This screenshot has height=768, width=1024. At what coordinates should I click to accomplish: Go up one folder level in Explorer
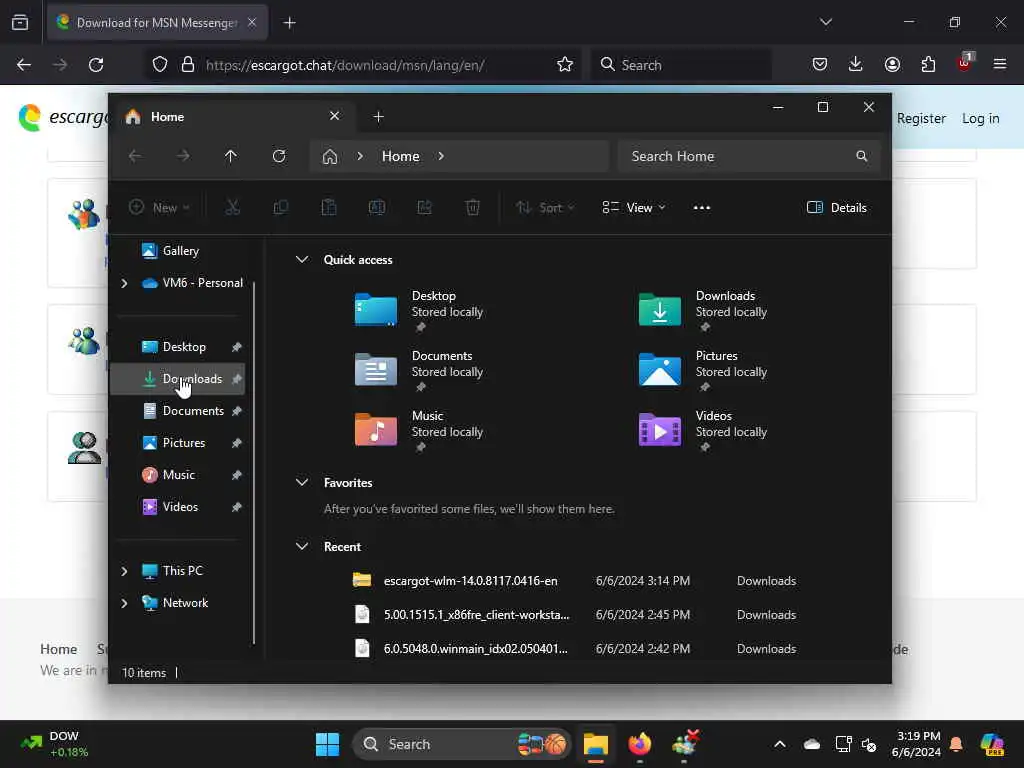click(231, 156)
